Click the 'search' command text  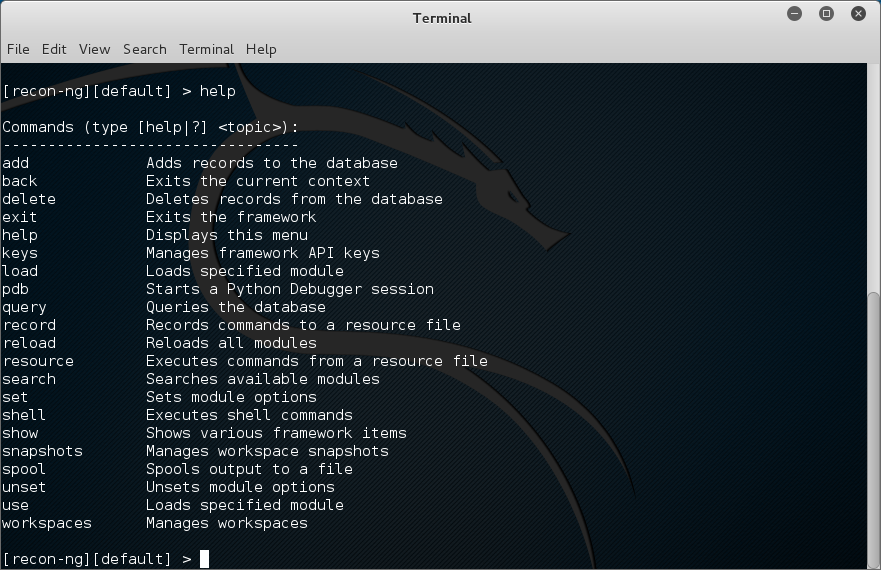[x=29, y=379]
